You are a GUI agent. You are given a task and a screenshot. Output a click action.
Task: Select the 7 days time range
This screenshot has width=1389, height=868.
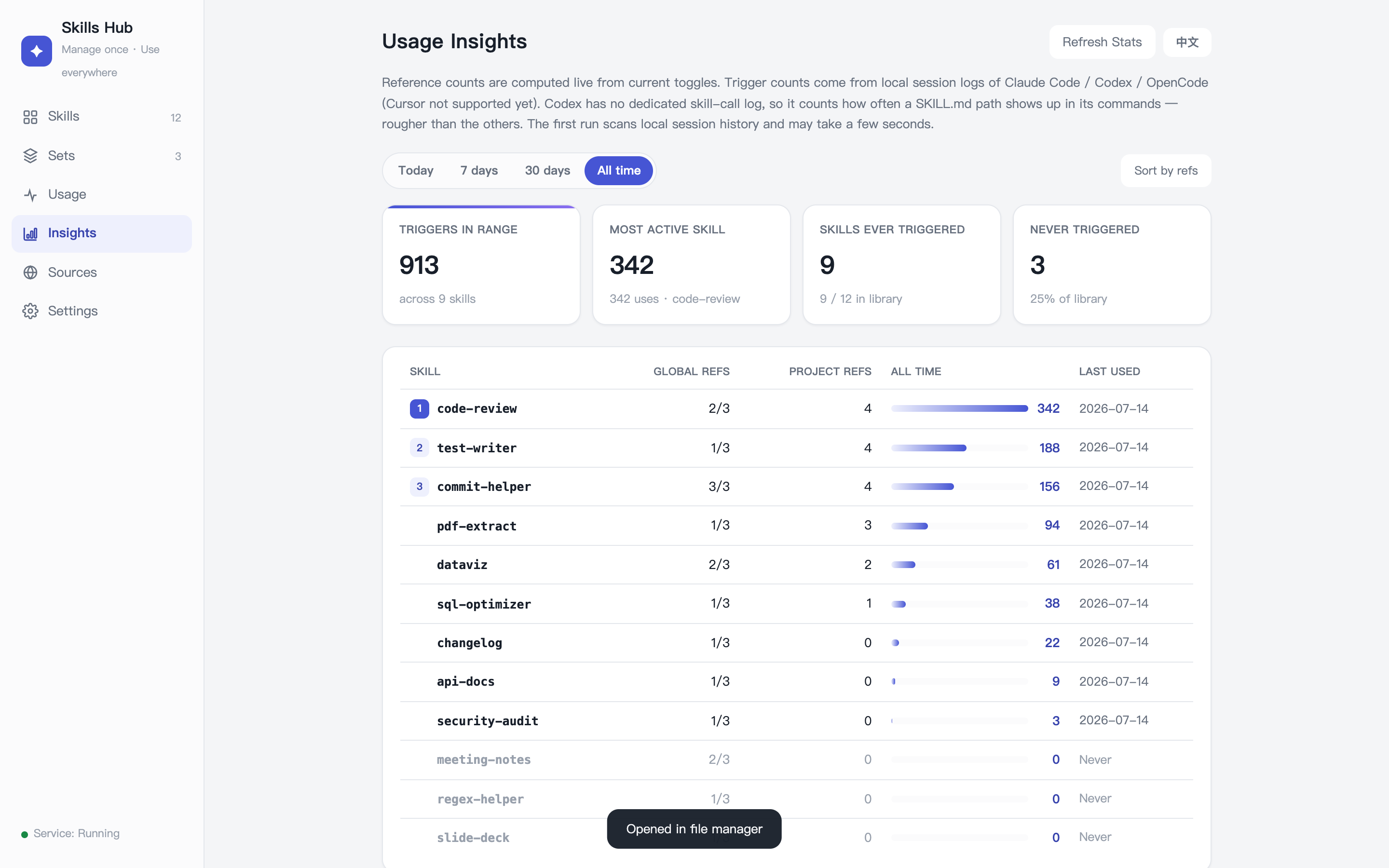tap(479, 171)
